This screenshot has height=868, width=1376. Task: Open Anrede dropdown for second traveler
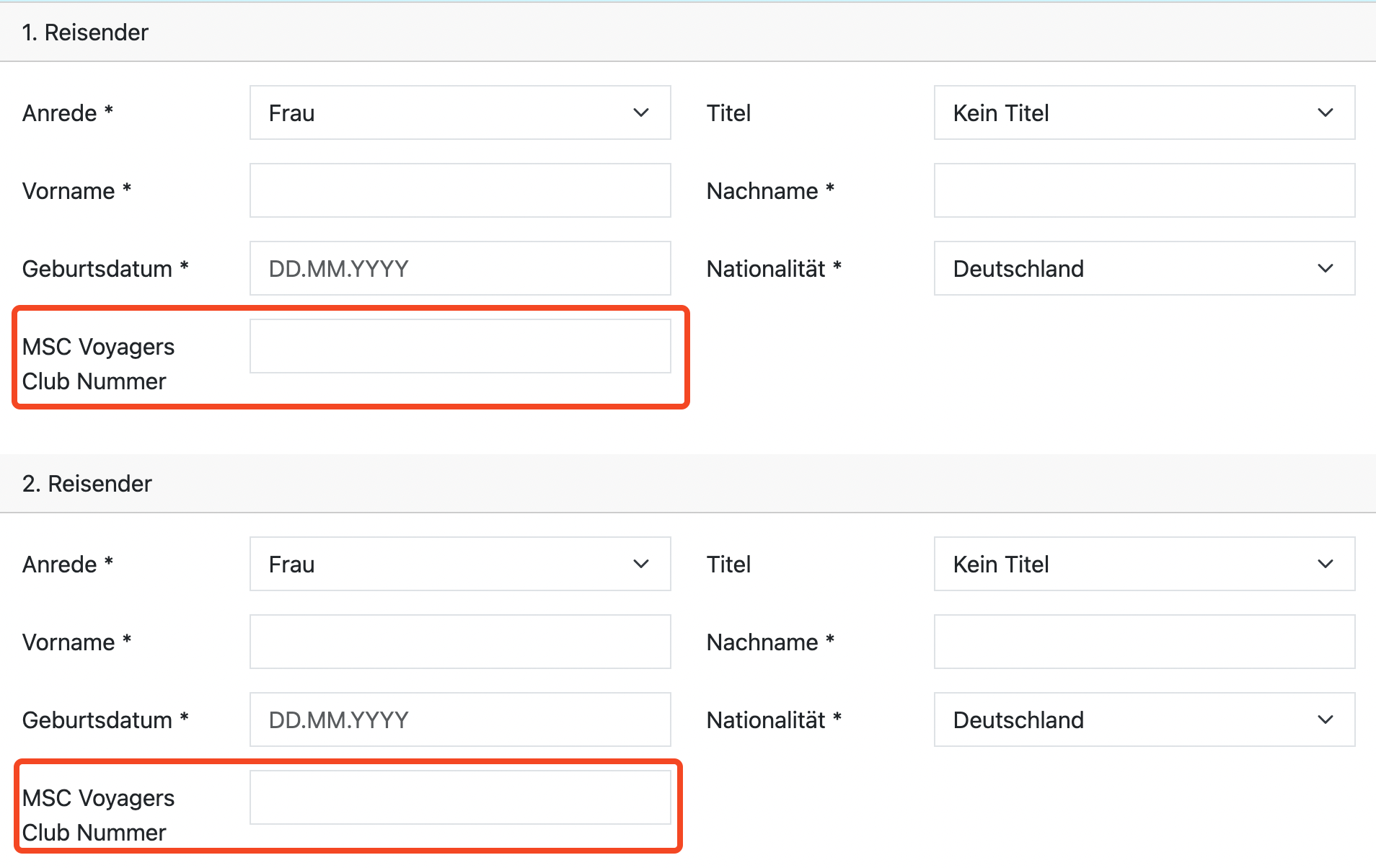(x=460, y=564)
